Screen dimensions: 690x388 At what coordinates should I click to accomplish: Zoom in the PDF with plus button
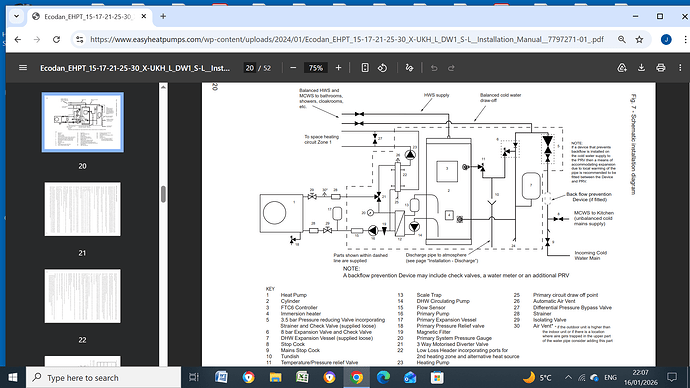(338, 68)
